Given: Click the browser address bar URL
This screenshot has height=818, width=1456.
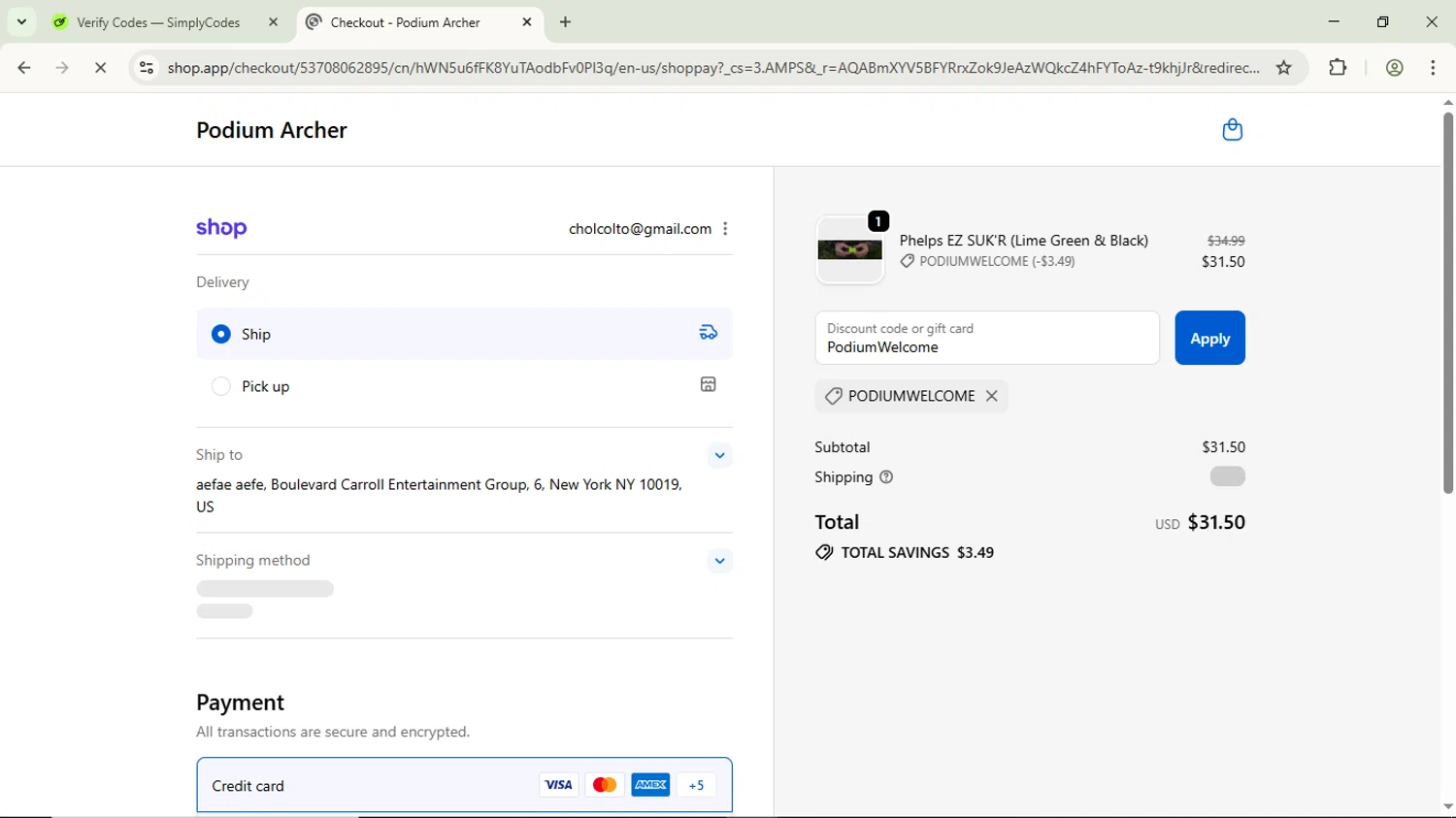Looking at the screenshot, I should coord(713,68).
